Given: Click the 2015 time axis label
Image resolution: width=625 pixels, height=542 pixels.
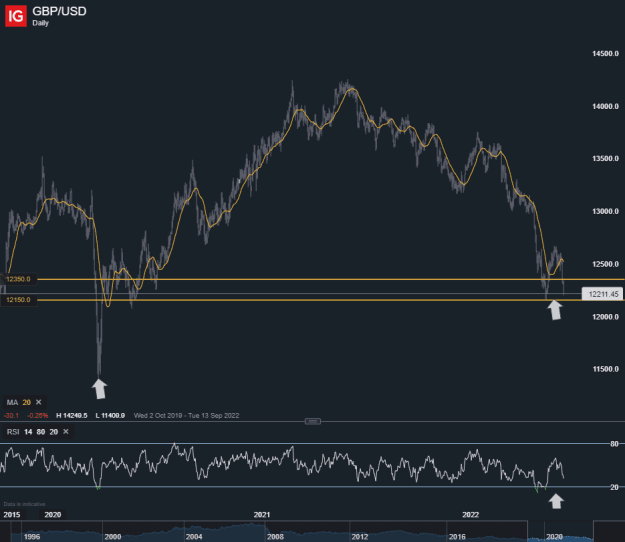Looking at the screenshot, I should click(x=12, y=515).
